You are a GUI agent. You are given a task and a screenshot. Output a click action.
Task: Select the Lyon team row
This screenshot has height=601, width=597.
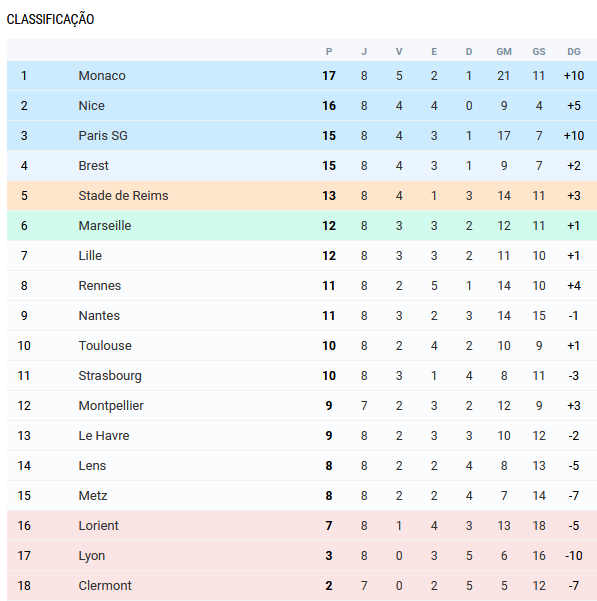coord(302,555)
